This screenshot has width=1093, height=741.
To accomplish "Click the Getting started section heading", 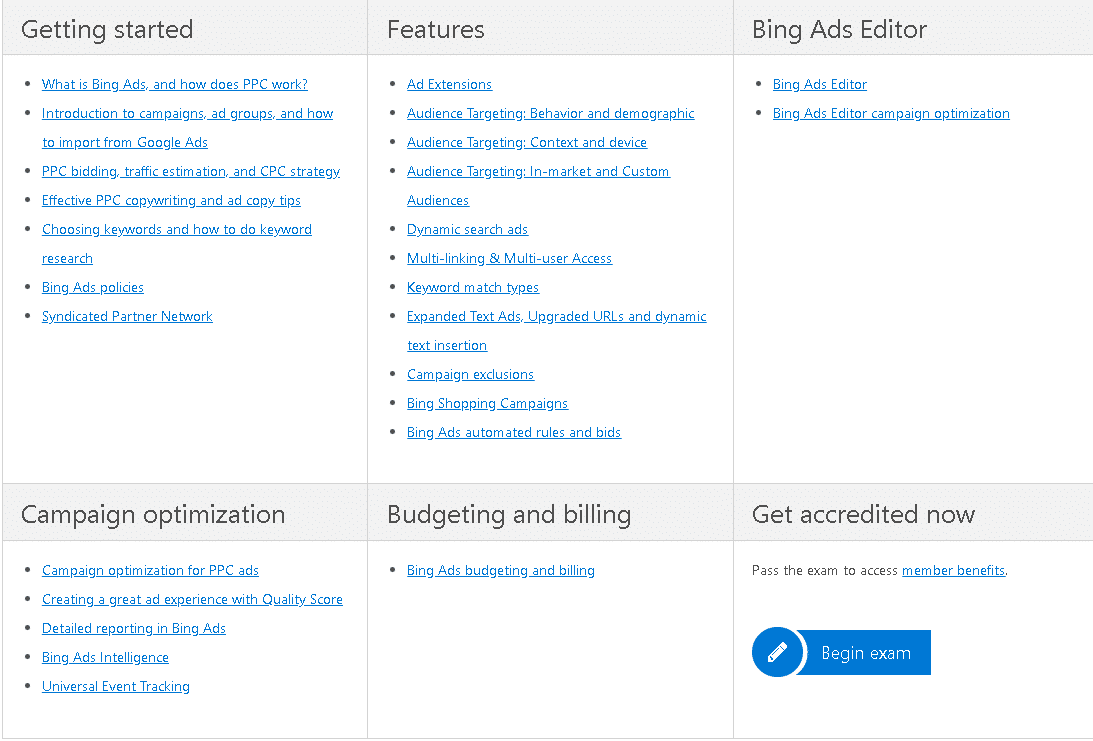I will [107, 29].
